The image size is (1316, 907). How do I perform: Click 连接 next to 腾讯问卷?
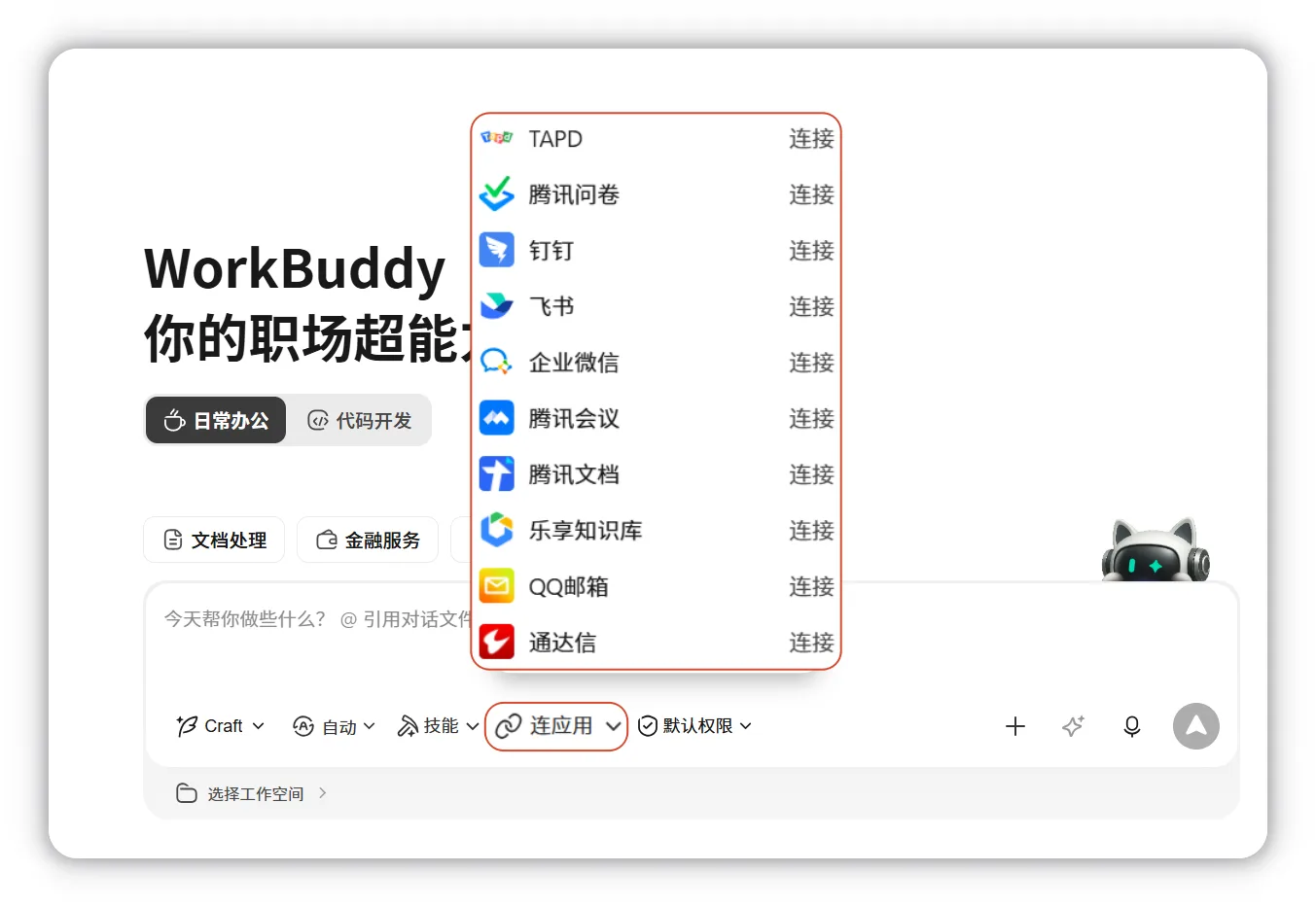[811, 193]
